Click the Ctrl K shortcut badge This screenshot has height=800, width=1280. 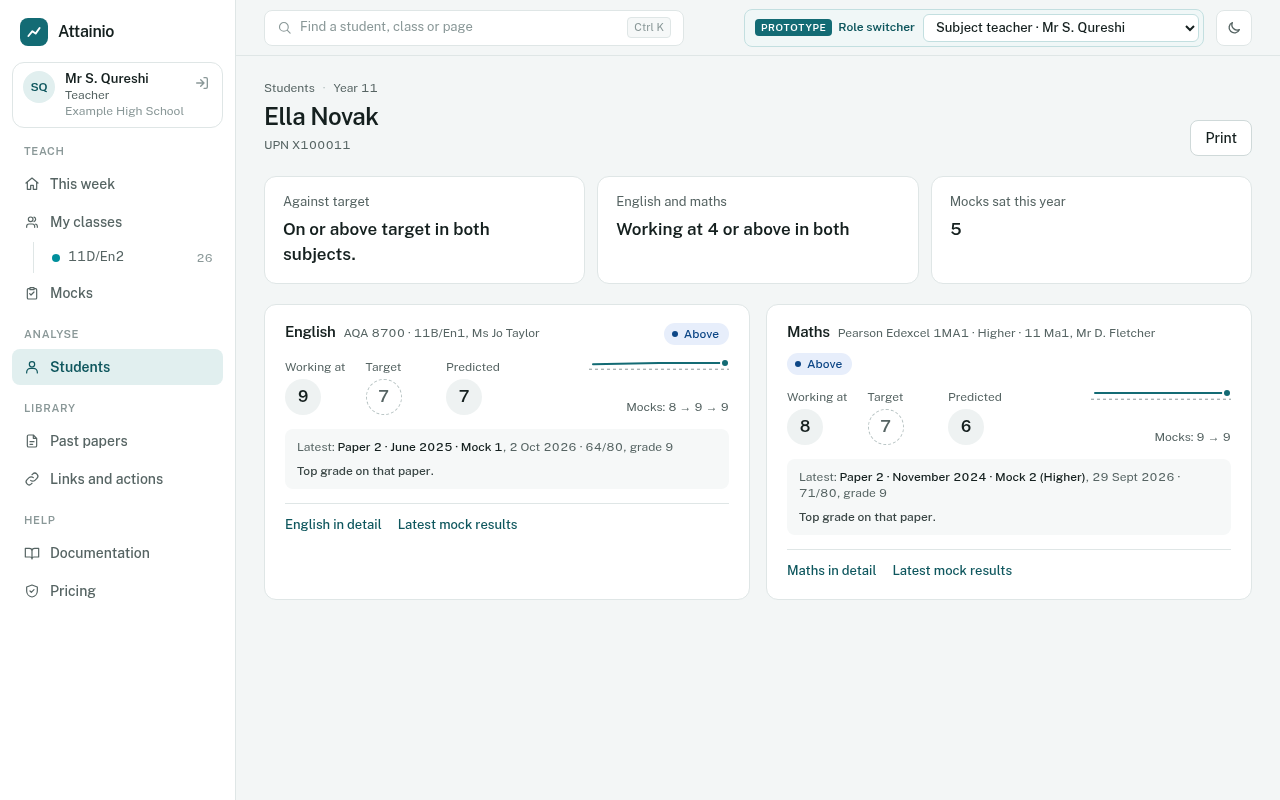point(649,28)
